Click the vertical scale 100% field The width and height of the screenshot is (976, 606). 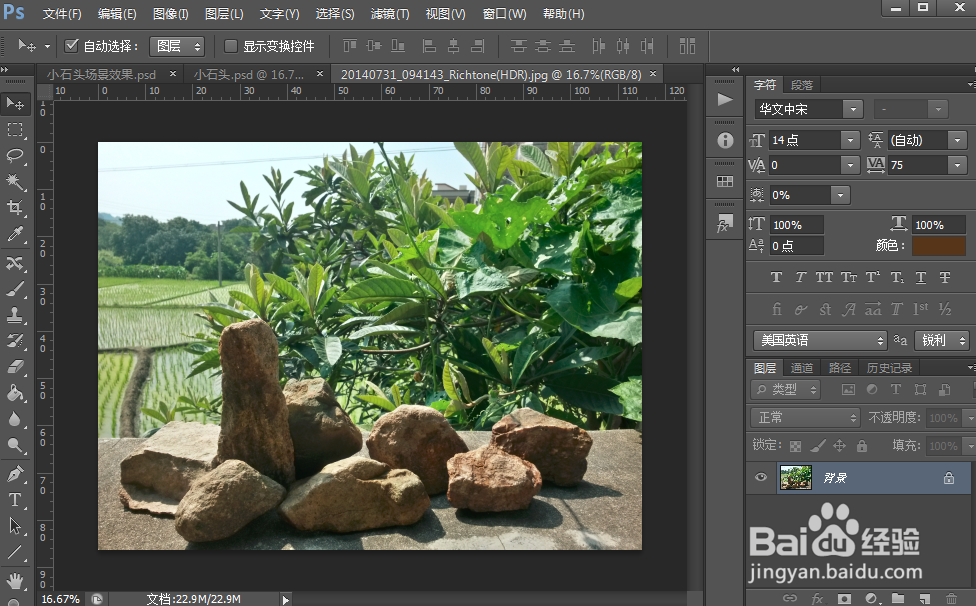tap(796, 225)
